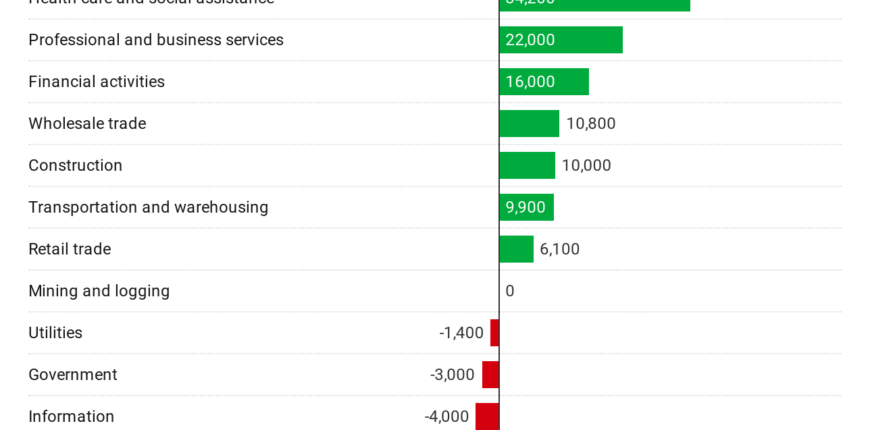Screen dimensions: 870x430
Task: Click the Professional and business services label
Action: 155,40
